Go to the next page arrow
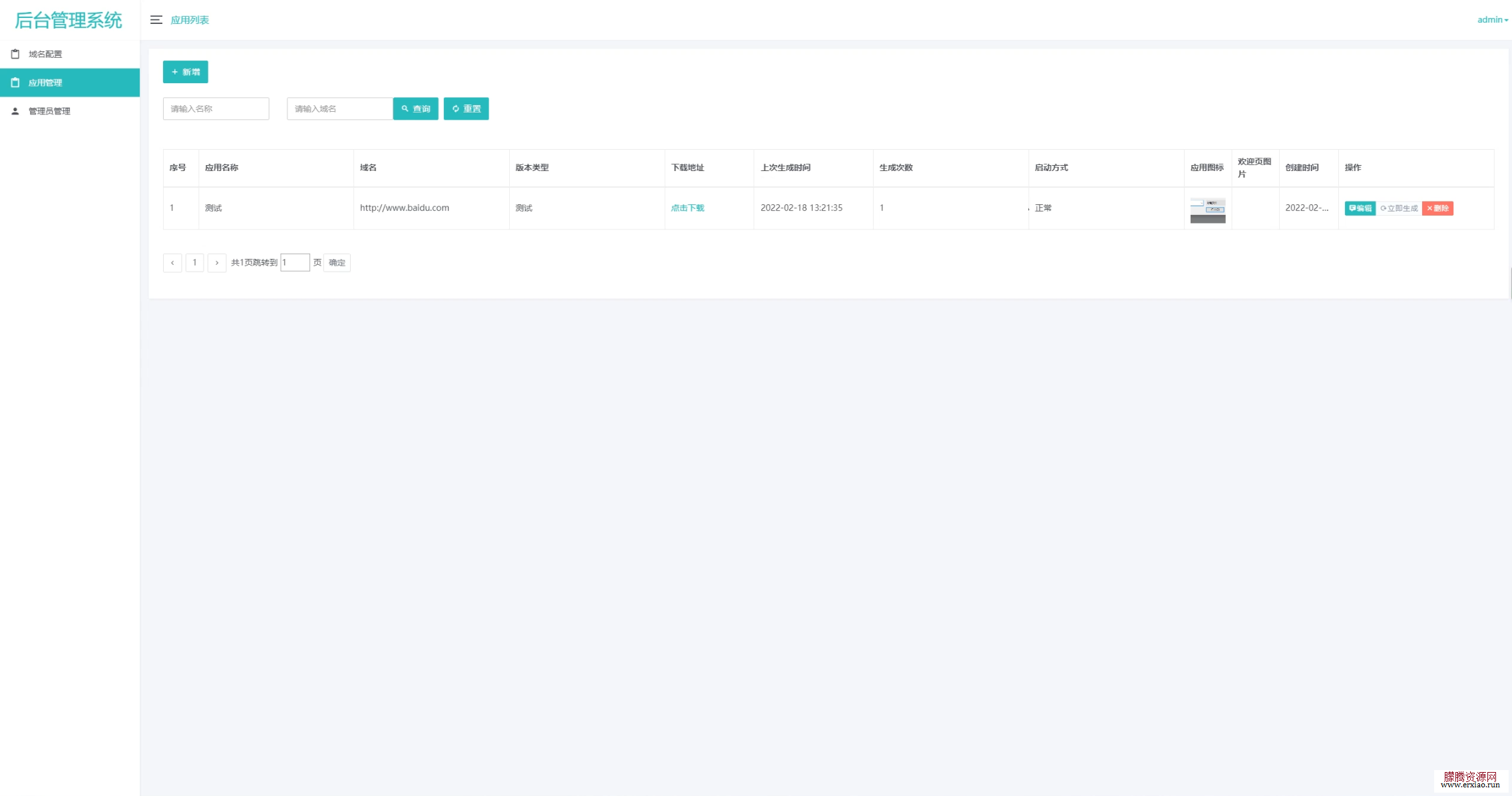 click(217, 263)
